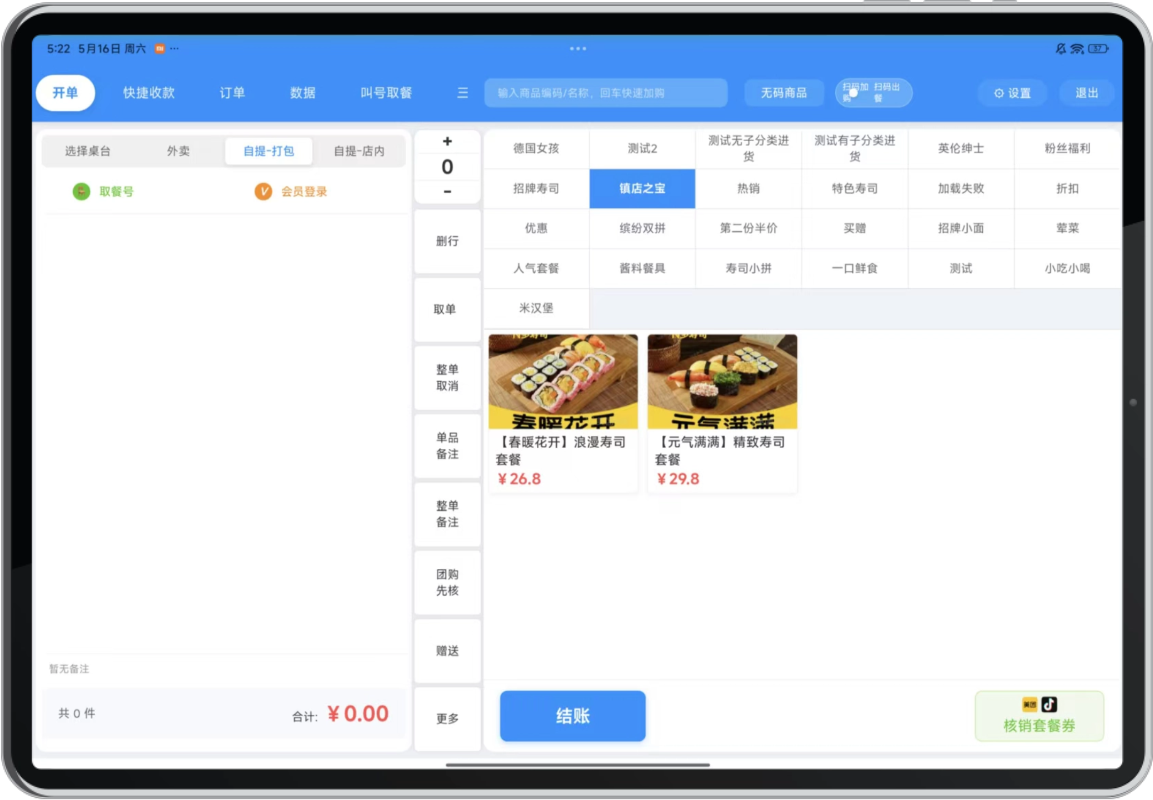Viewport: 1153px width, 800px height.
Task: Click 赠送 button
Action: coord(447,651)
